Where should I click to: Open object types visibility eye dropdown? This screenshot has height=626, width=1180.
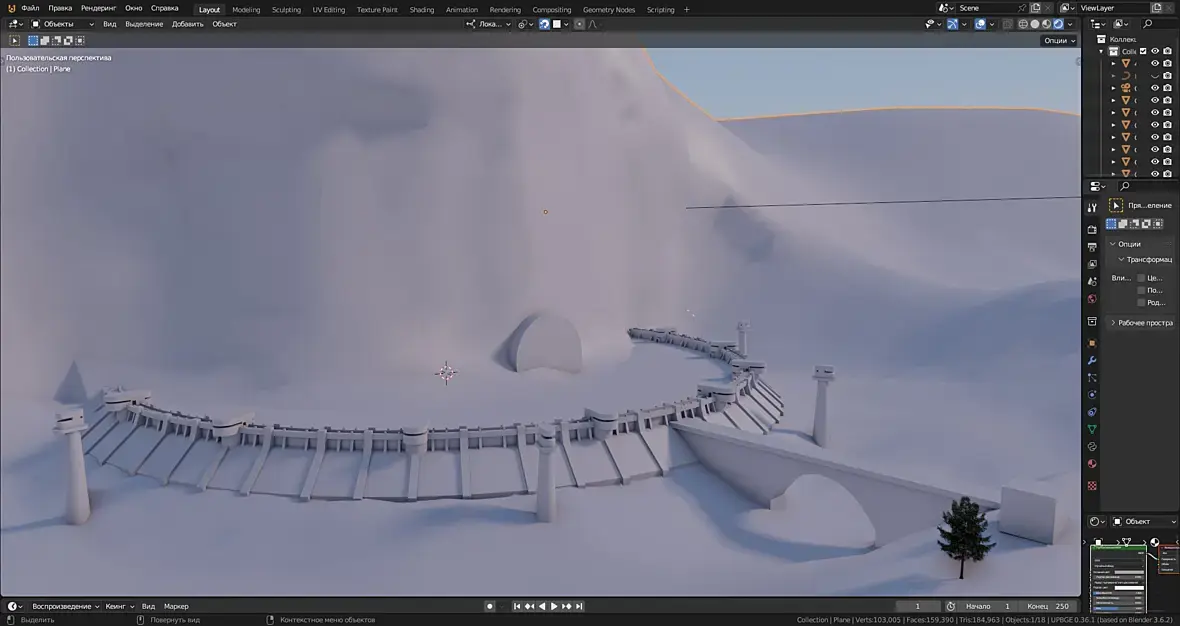tap(933, 24)
